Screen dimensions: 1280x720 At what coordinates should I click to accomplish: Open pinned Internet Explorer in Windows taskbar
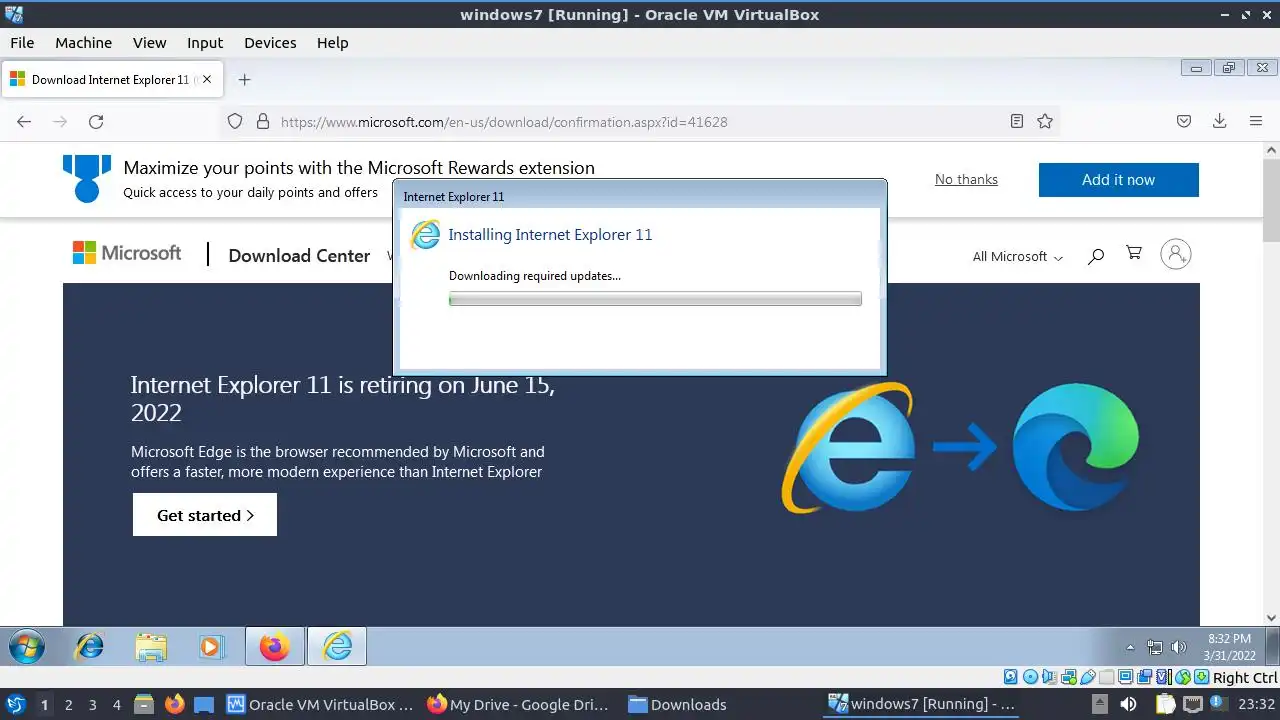click(x=90, y=647)
